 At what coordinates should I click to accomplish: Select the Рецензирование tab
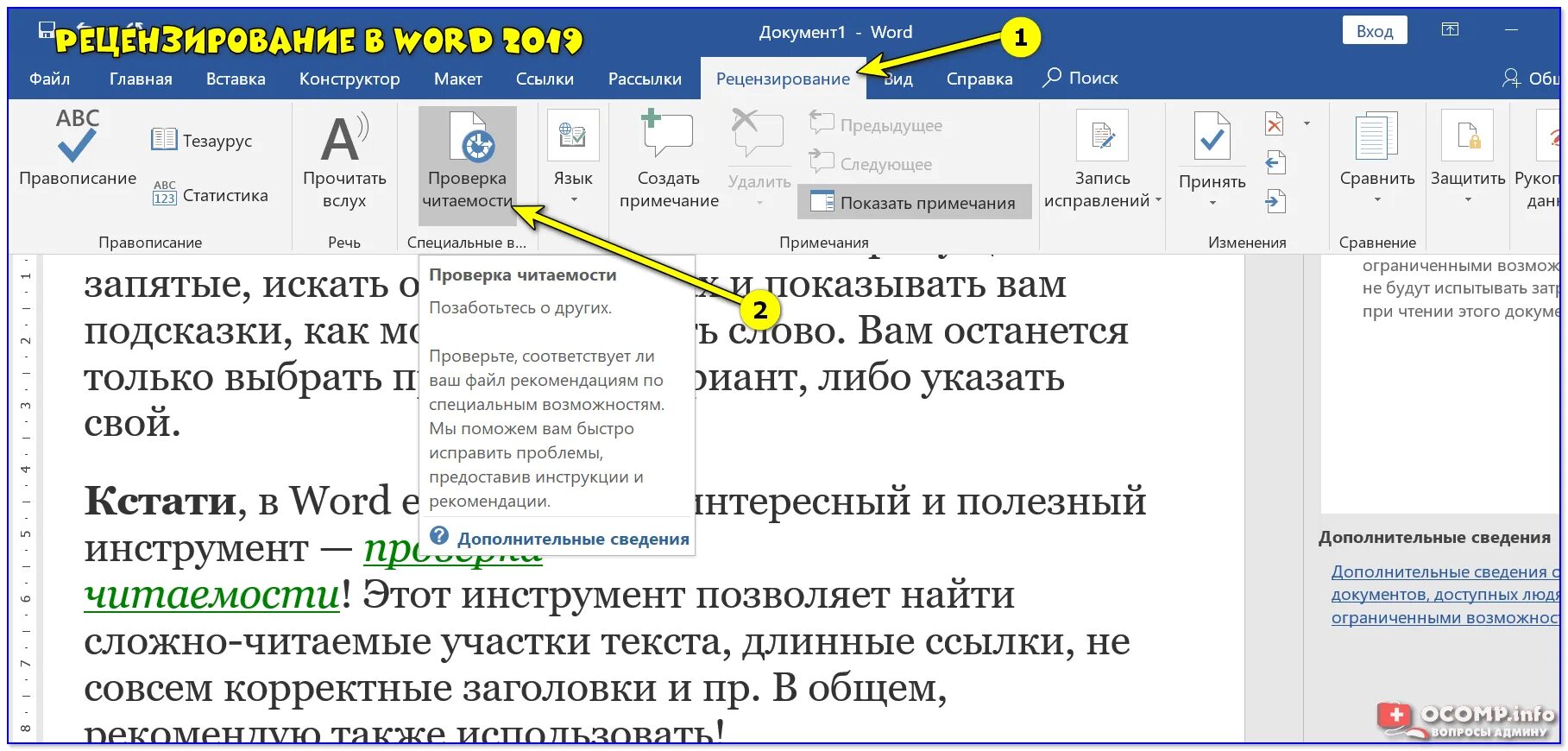[x=783, y=79]
